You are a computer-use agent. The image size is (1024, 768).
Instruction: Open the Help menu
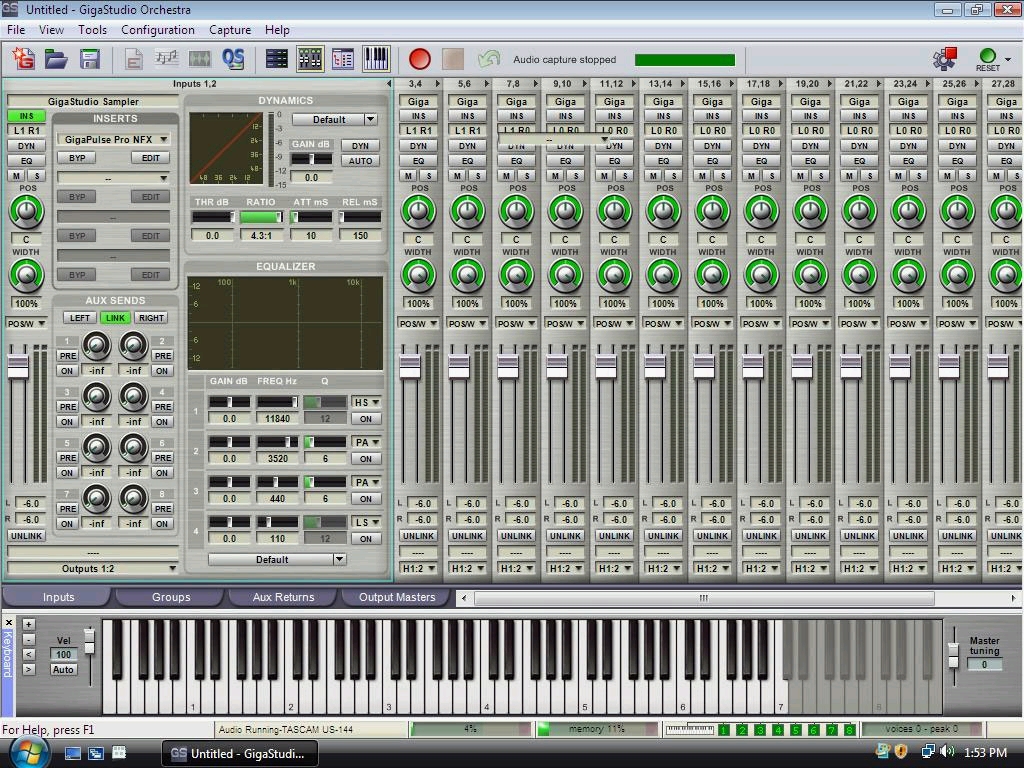coord(277,30)
